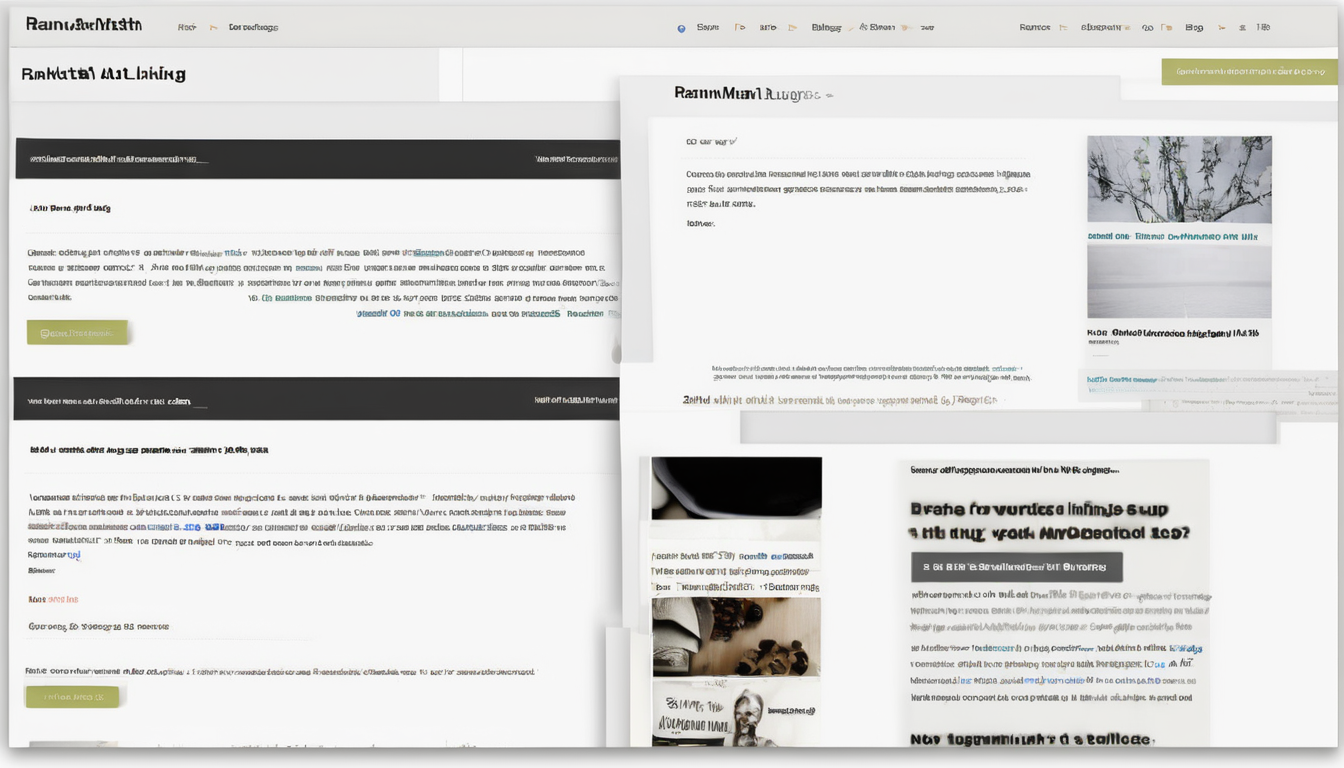1344x768 pixels.
Task: Click the green banner button at the top right
Action: (1248, 72)
